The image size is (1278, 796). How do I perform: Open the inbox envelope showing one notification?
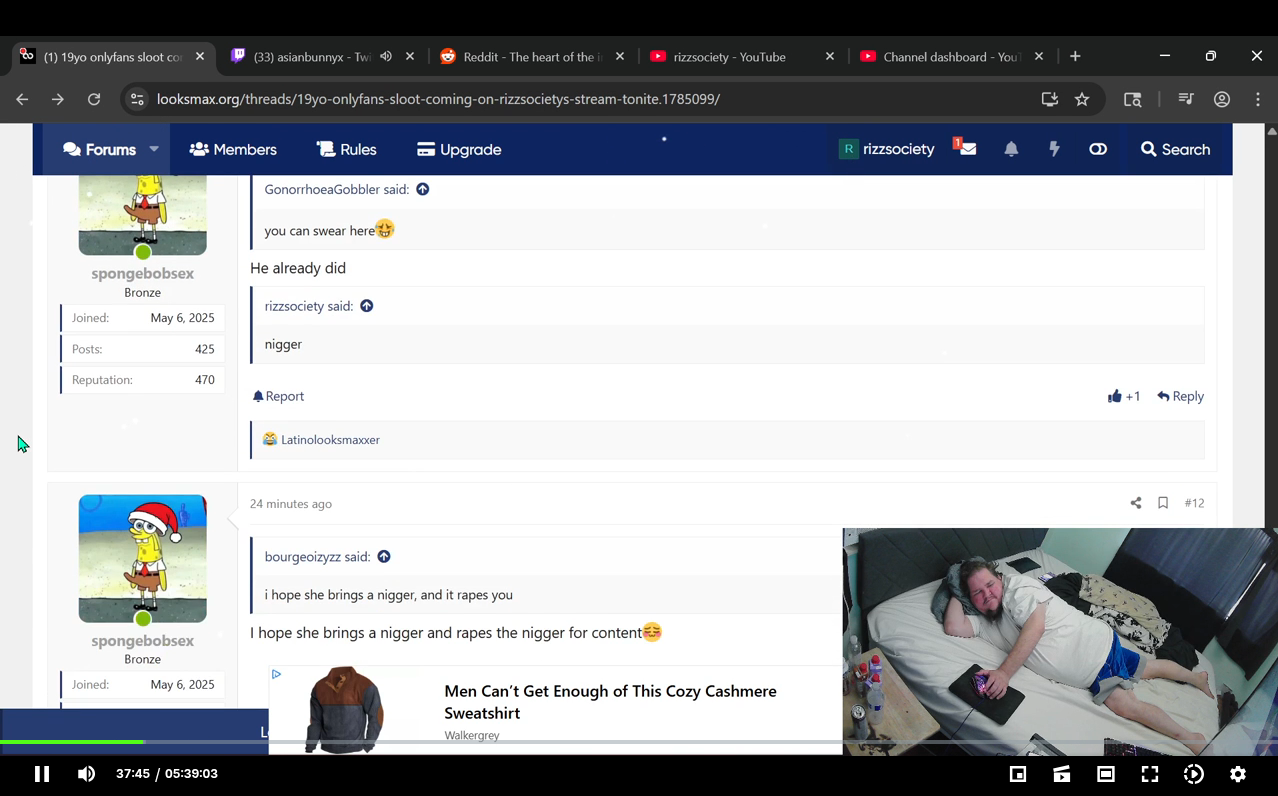(966, 149)
